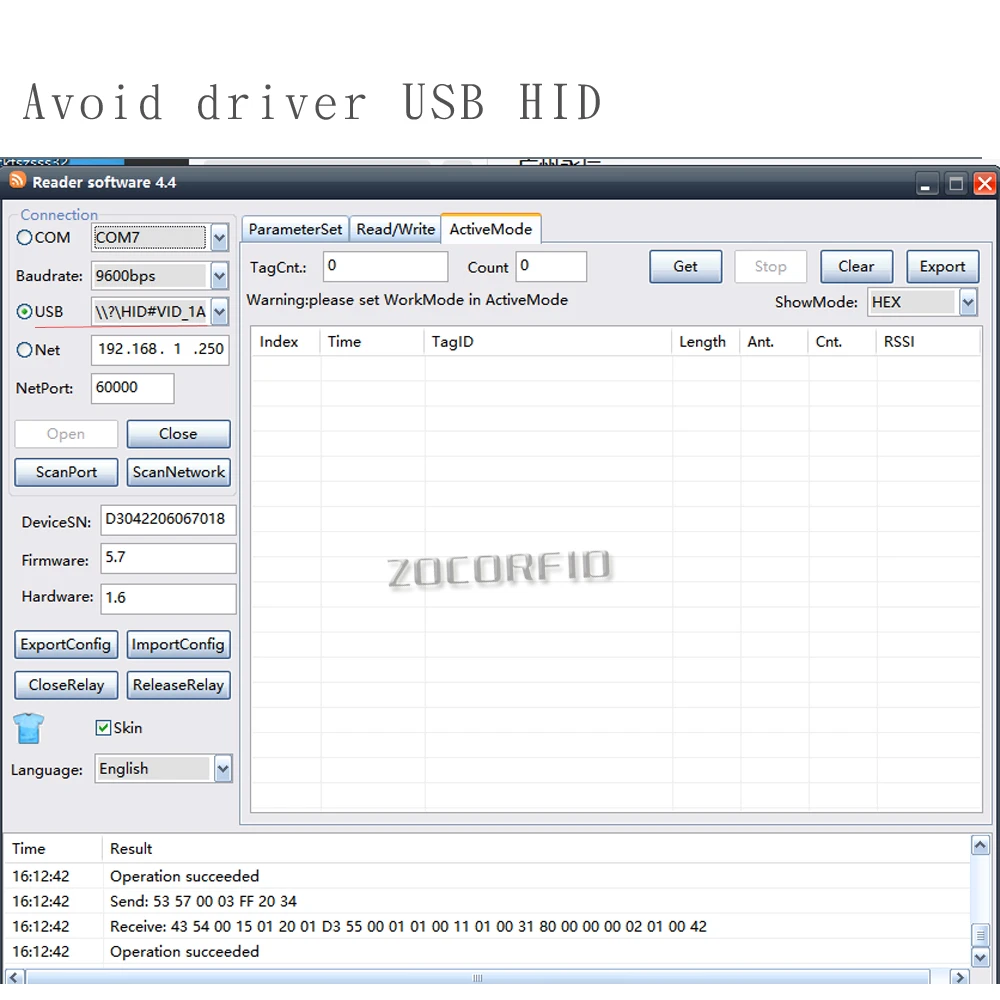
Task: Expand the ShowMode HEX dropdown
Action: pyautogui.click(x=968, y=302)
